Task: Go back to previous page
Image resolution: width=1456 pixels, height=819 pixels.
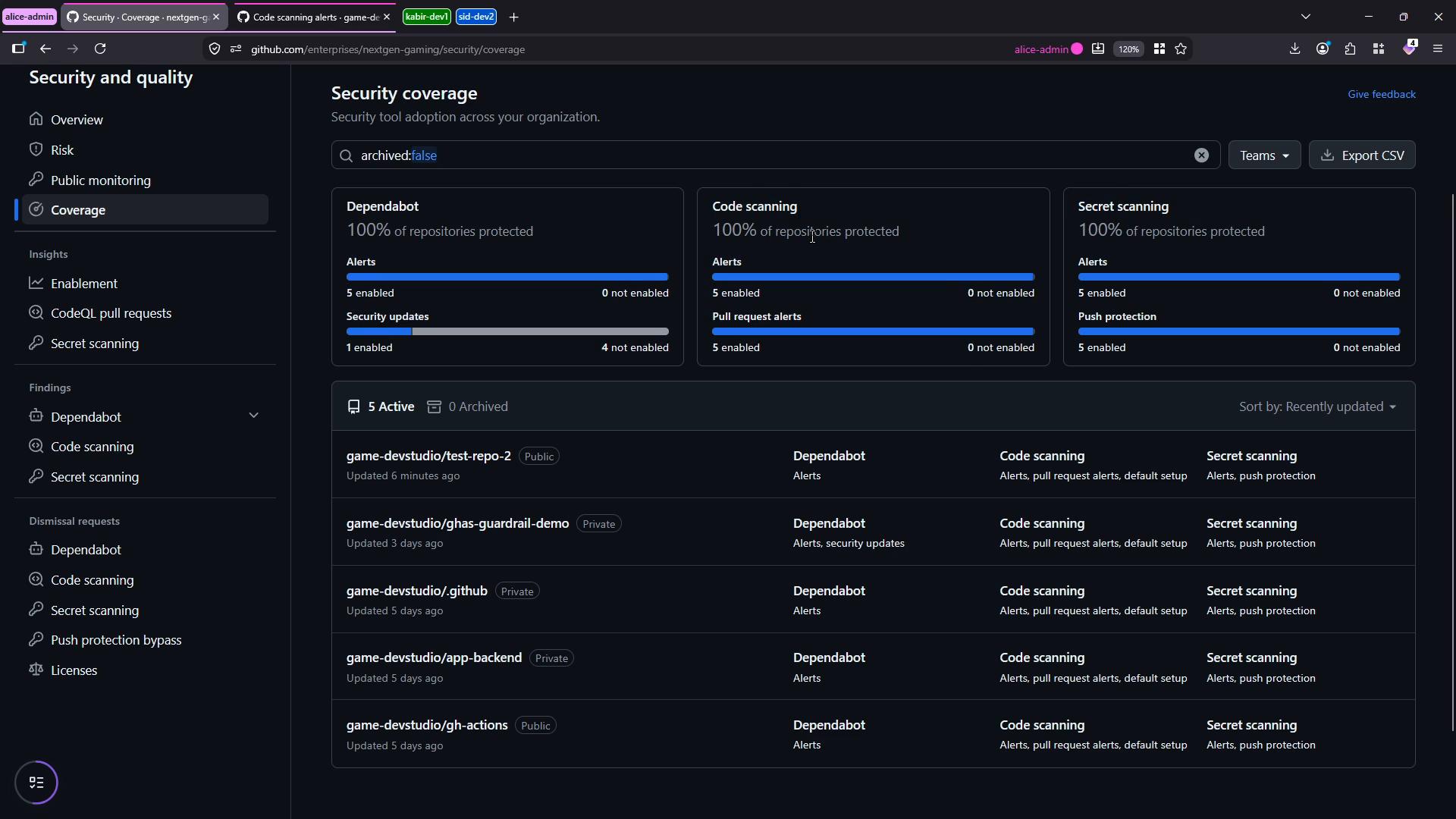Action: [45, 49]
